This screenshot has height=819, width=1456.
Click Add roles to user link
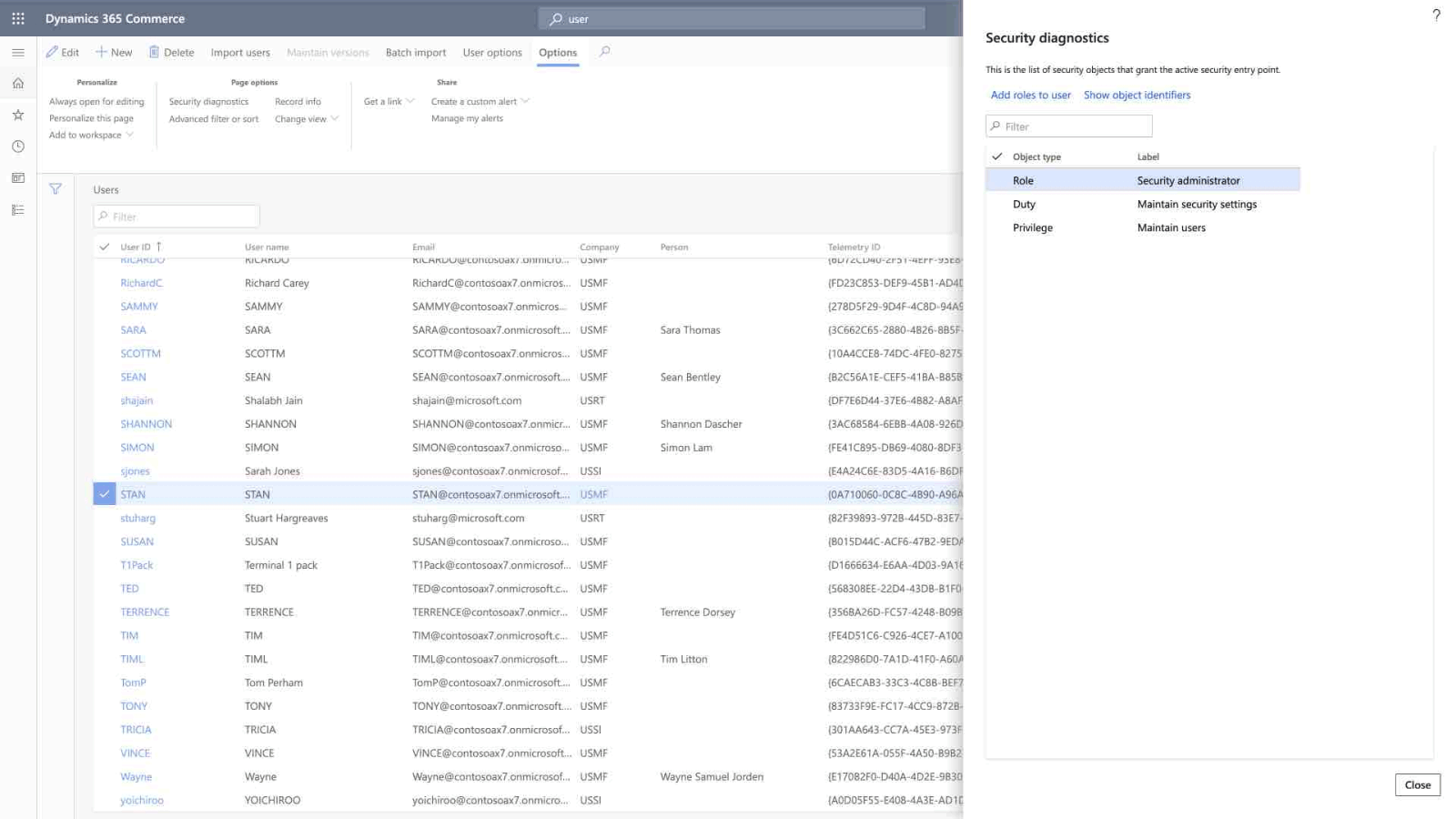[1030, 95]
